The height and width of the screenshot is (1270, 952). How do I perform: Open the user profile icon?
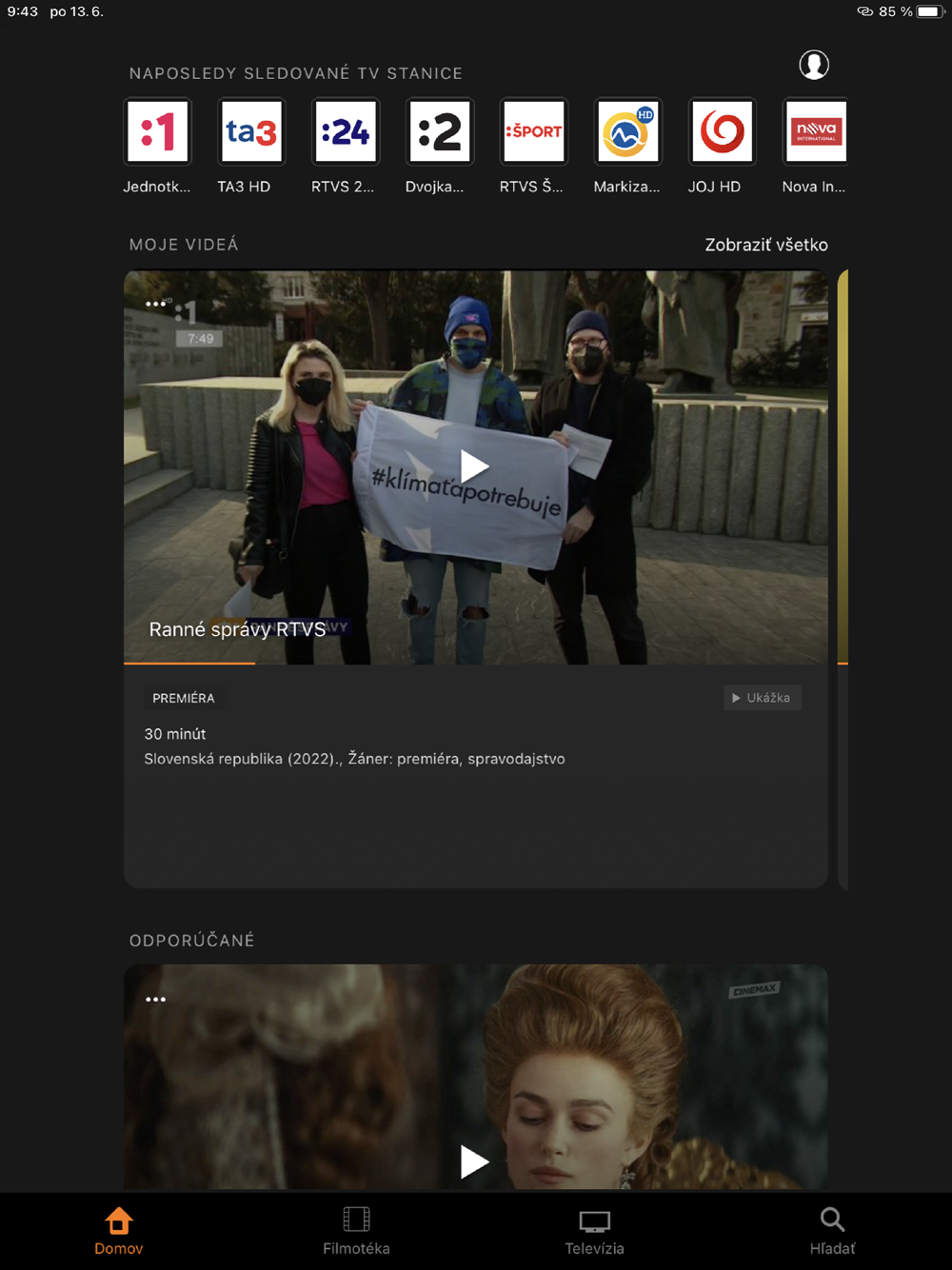point(814,65)
